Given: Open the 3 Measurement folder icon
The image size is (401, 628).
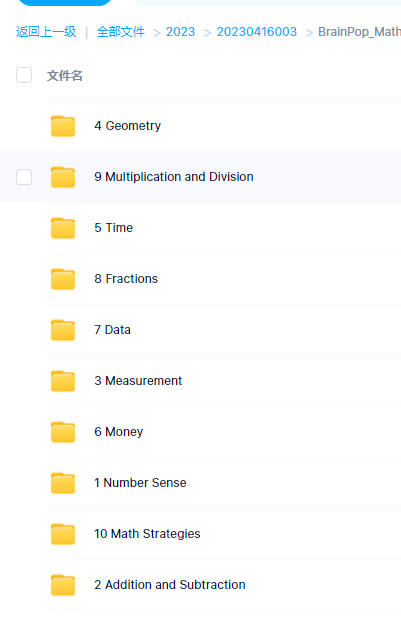Looking at the screenshot, I should coord(63,381).
